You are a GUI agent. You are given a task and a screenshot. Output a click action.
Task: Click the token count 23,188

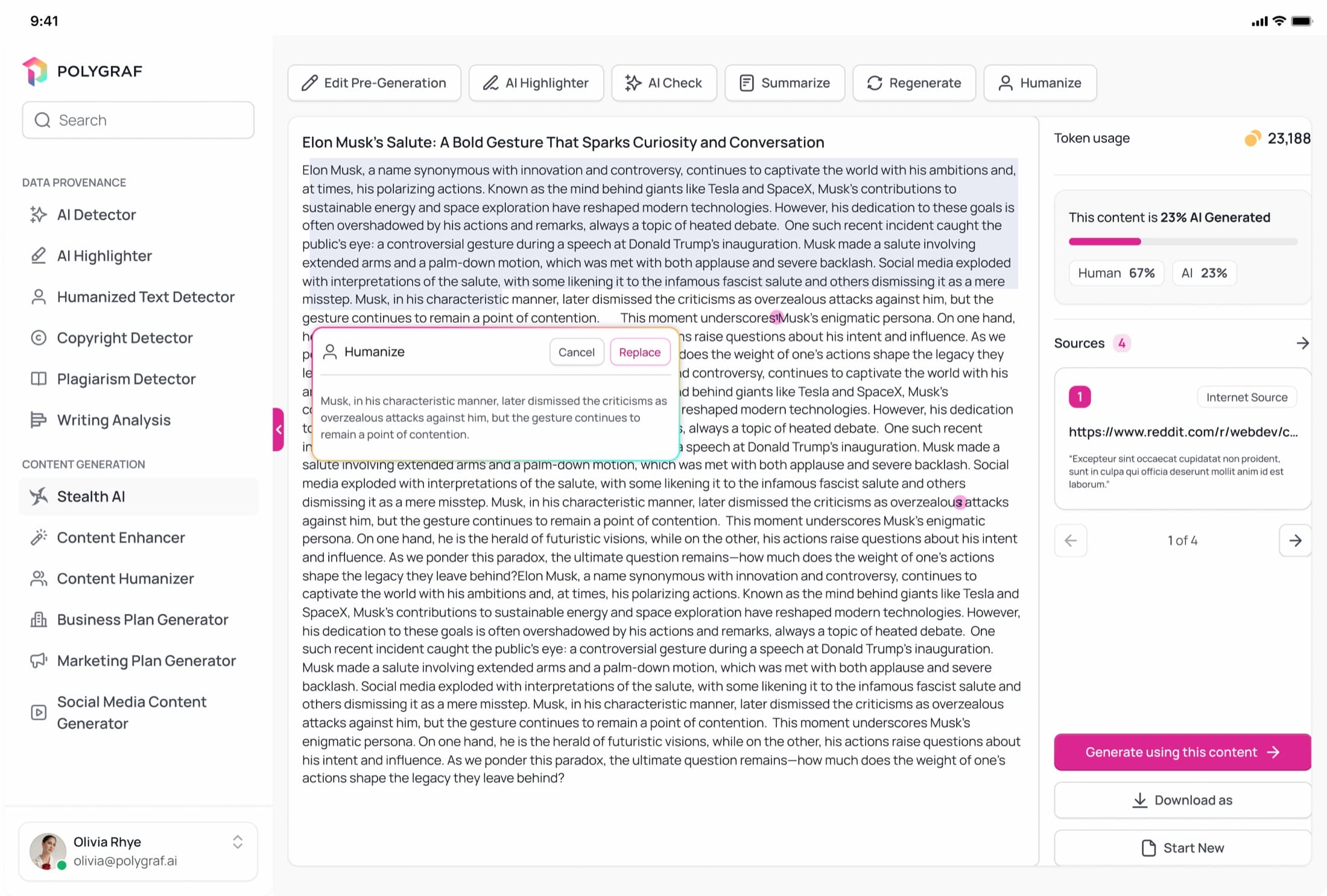tap(1288, 139)
